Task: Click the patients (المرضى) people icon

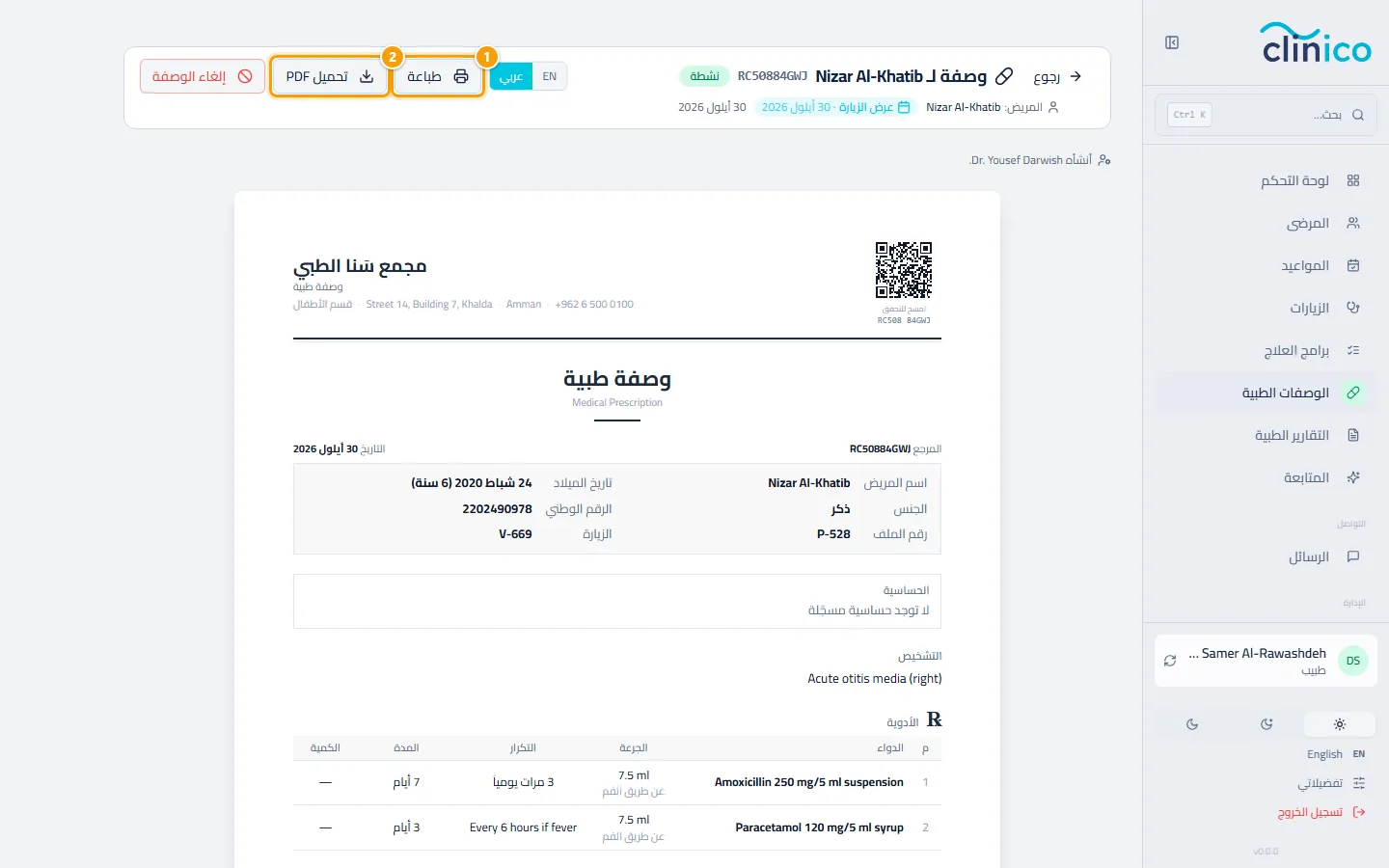Action: (1353, 223)
